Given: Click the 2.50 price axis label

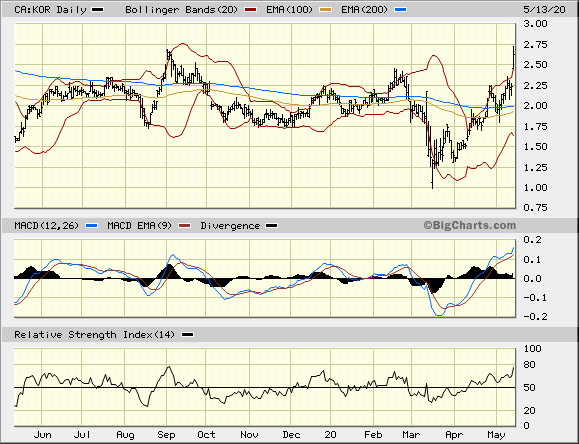Looking at the screenshot, I should pos(535,65).
